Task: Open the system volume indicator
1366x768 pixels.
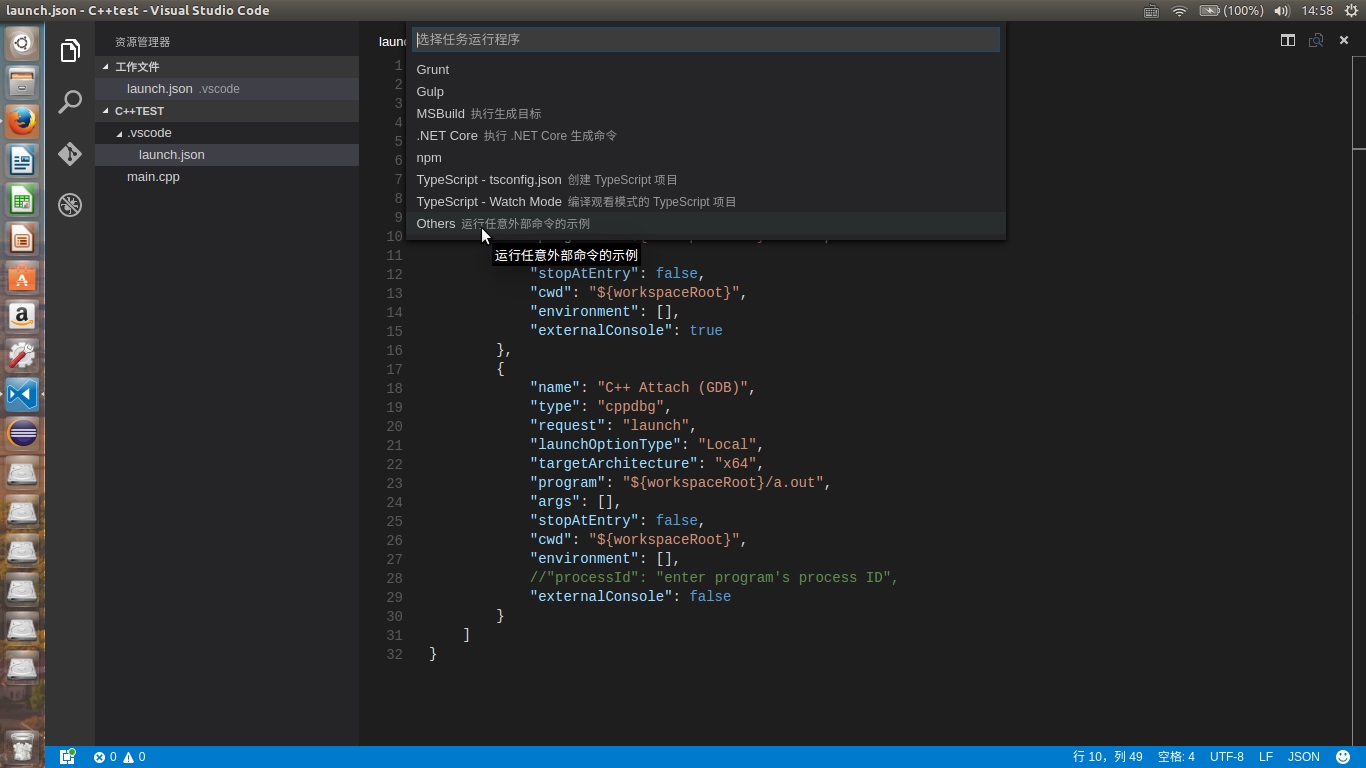Action: pyautogui.click(x=1281, y=11)
